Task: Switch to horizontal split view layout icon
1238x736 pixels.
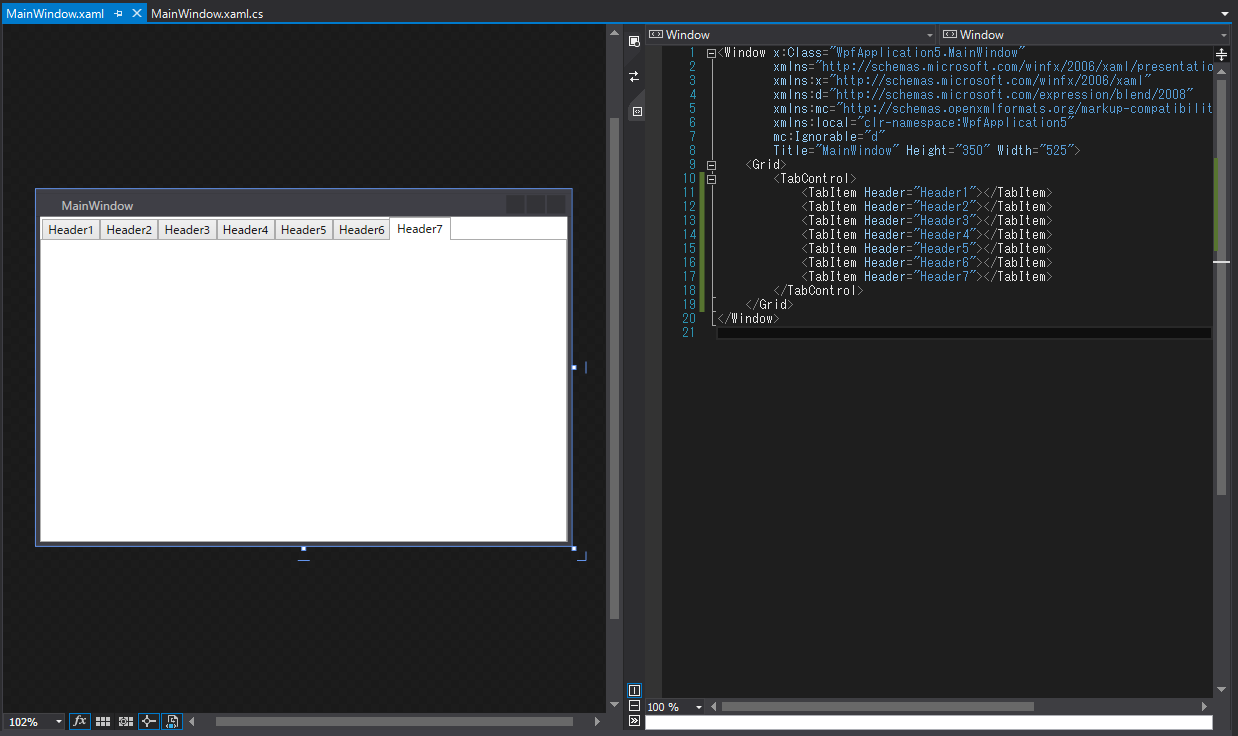Action: pyautogui.click(x=634, y=706)
